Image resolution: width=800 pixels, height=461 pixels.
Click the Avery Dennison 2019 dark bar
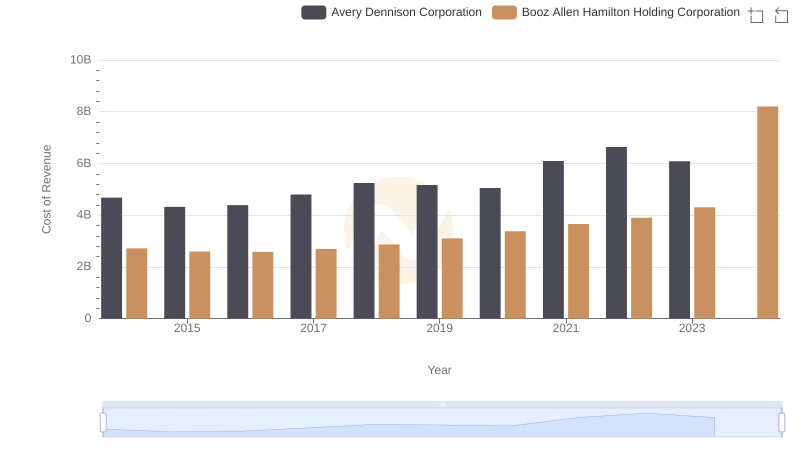tap(427, 252)
